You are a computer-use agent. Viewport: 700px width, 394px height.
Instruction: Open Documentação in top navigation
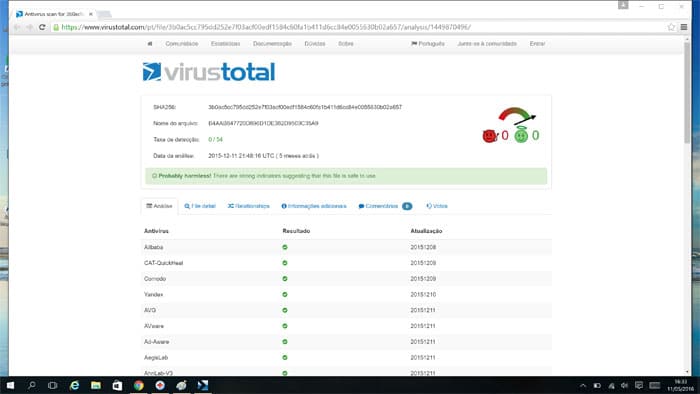click(x=272, y=44)
